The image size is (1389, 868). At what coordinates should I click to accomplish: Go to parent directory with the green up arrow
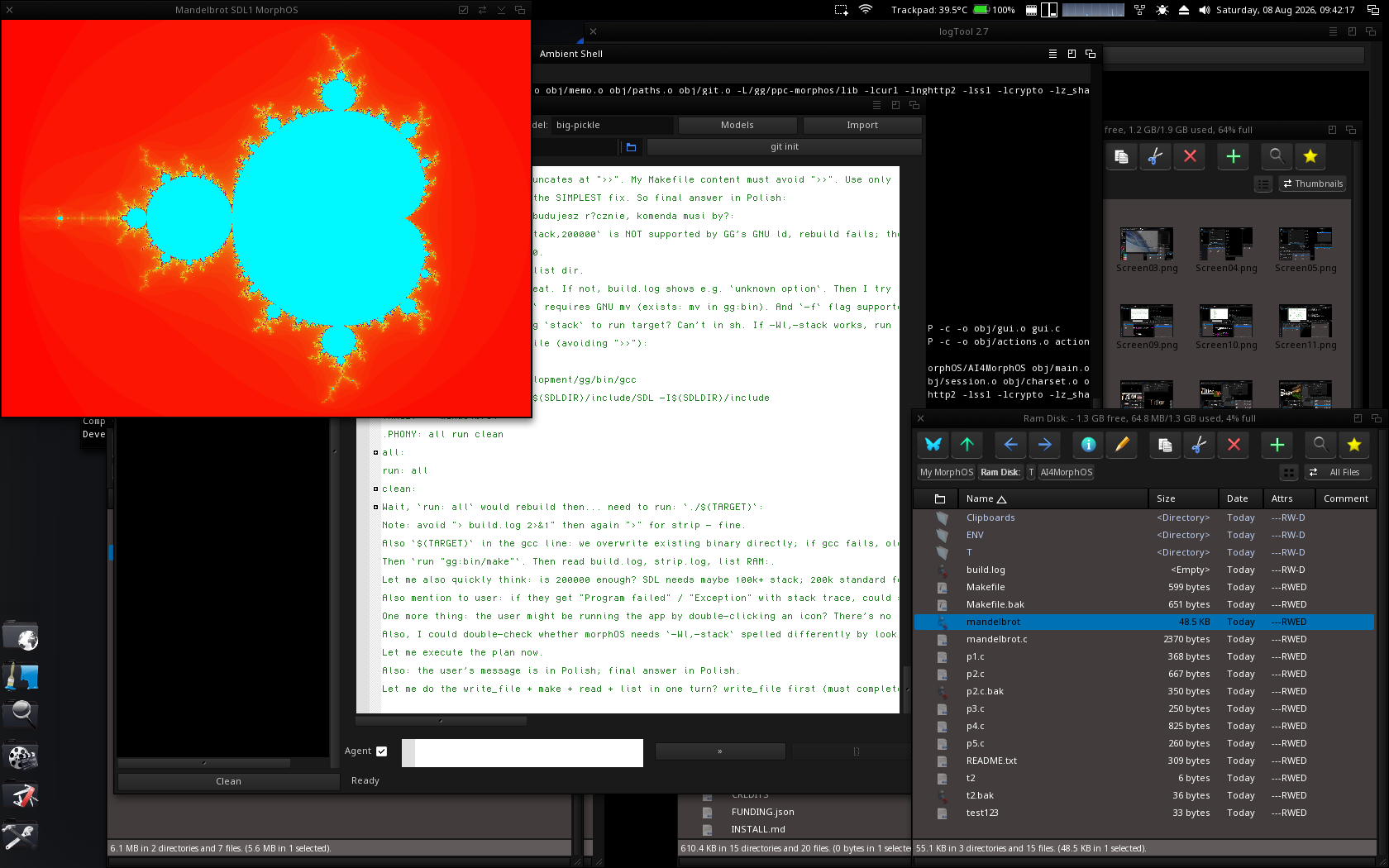pos(967,445)
